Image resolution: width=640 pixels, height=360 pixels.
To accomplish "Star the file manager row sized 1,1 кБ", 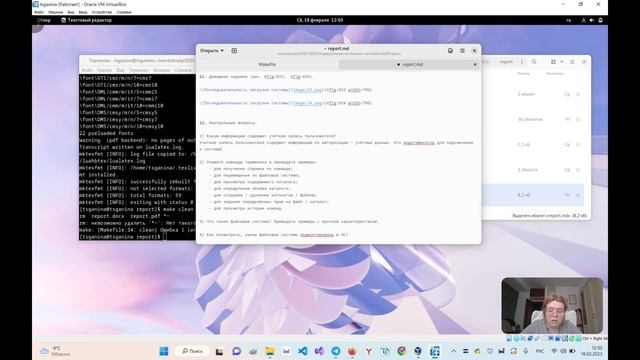I will (578, 144).
